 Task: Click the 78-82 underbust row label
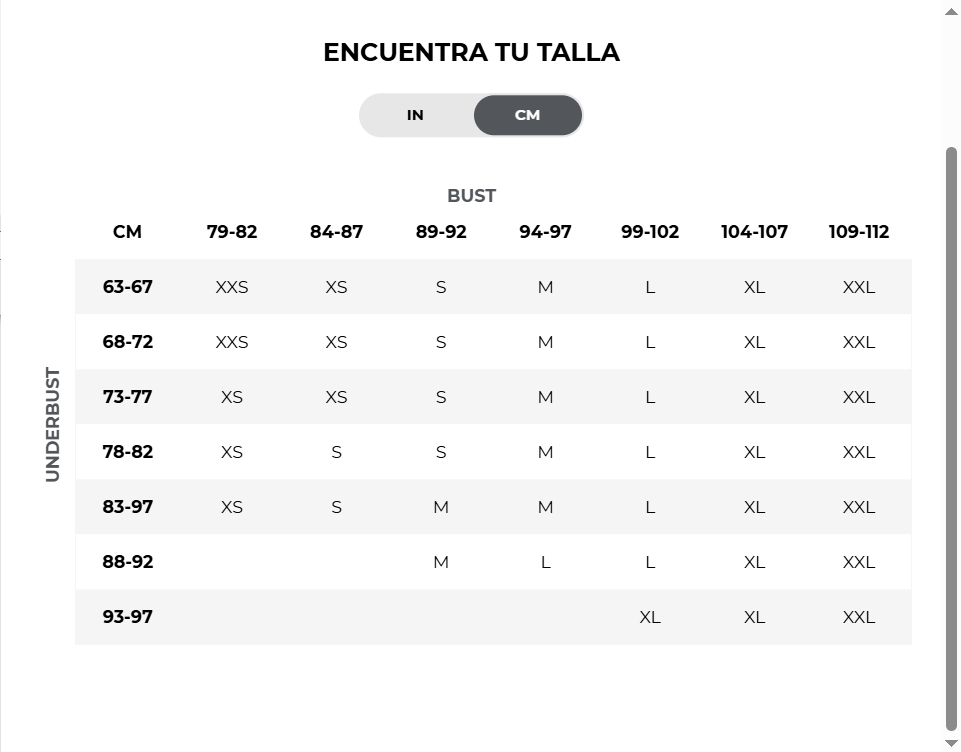pyautogui.click(x=127, y=452)
